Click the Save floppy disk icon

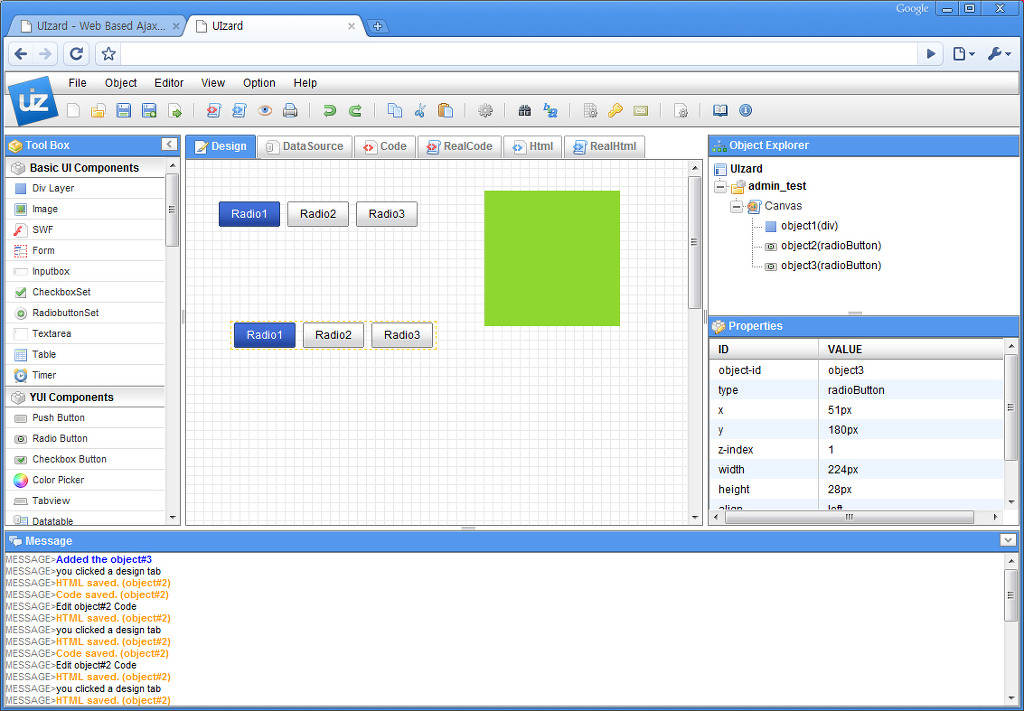tap(123, 111)
